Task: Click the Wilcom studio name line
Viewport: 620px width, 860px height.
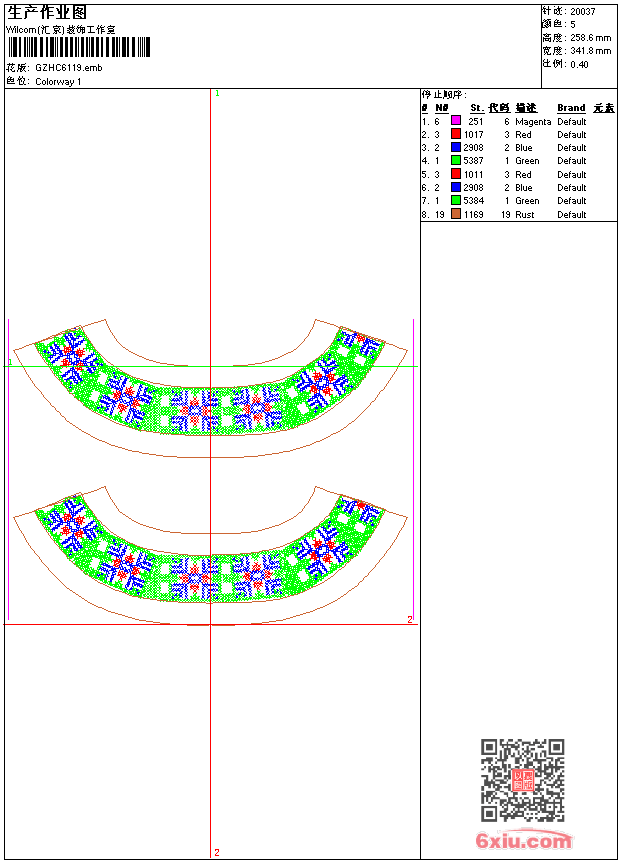Action: pyautogui.click(x=61, y=30)
